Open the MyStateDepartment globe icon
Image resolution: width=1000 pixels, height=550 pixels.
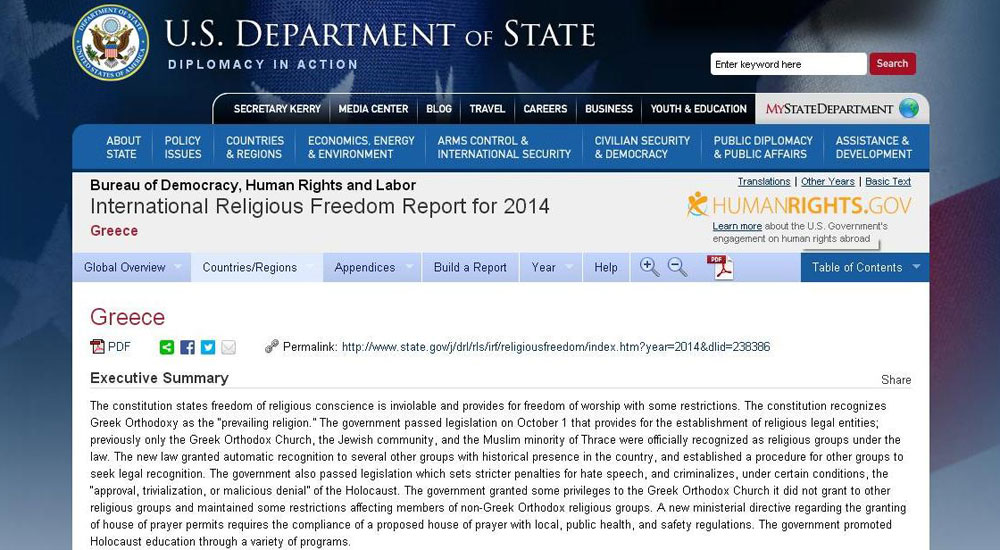[909, 108]
